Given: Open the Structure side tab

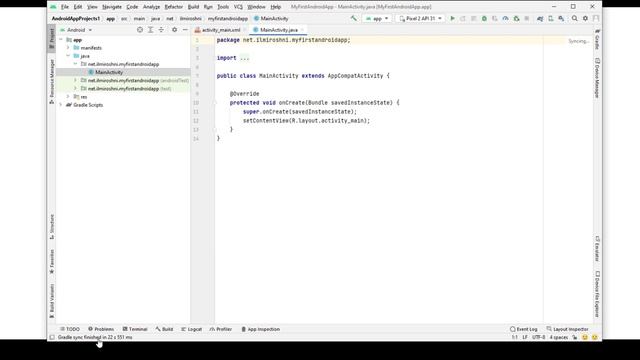Looking at the screenshot, I should point(52,227).
